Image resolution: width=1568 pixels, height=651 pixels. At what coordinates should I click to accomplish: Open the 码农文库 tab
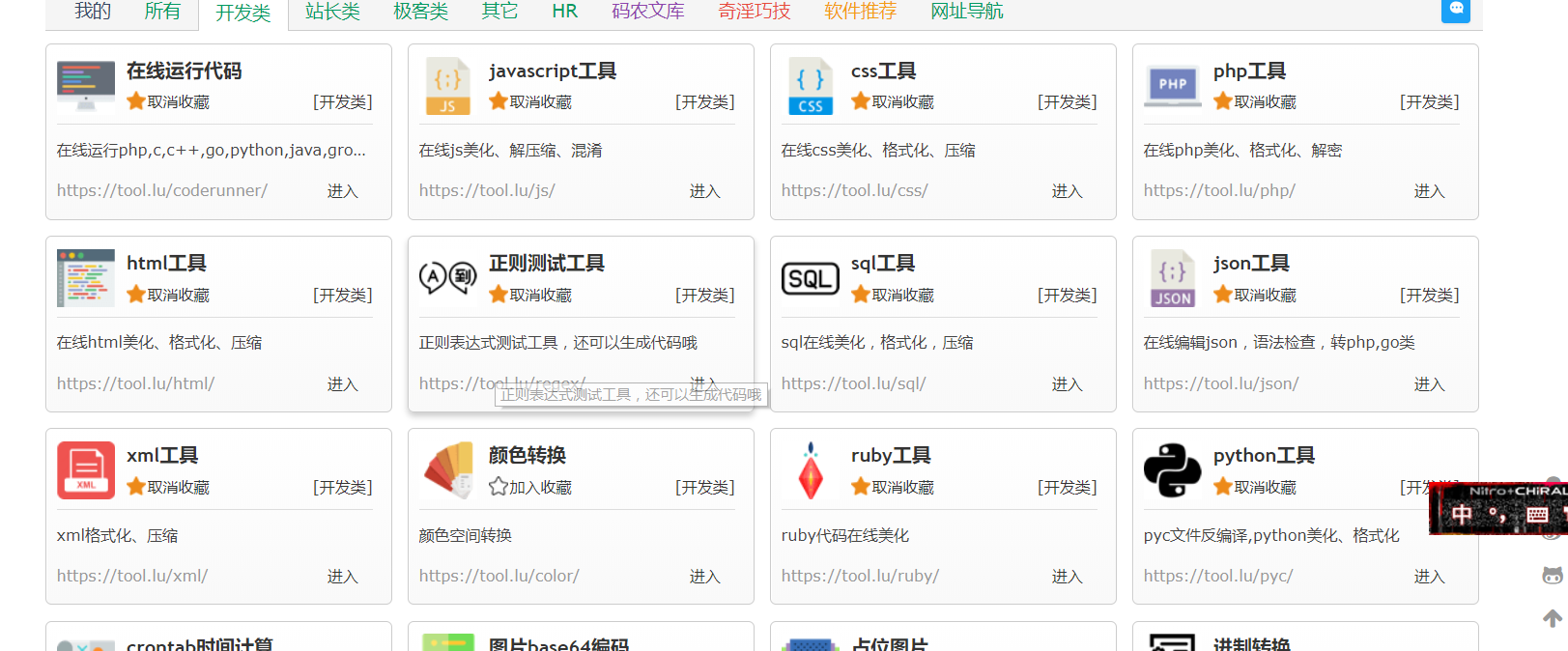[x=647, y=11]
